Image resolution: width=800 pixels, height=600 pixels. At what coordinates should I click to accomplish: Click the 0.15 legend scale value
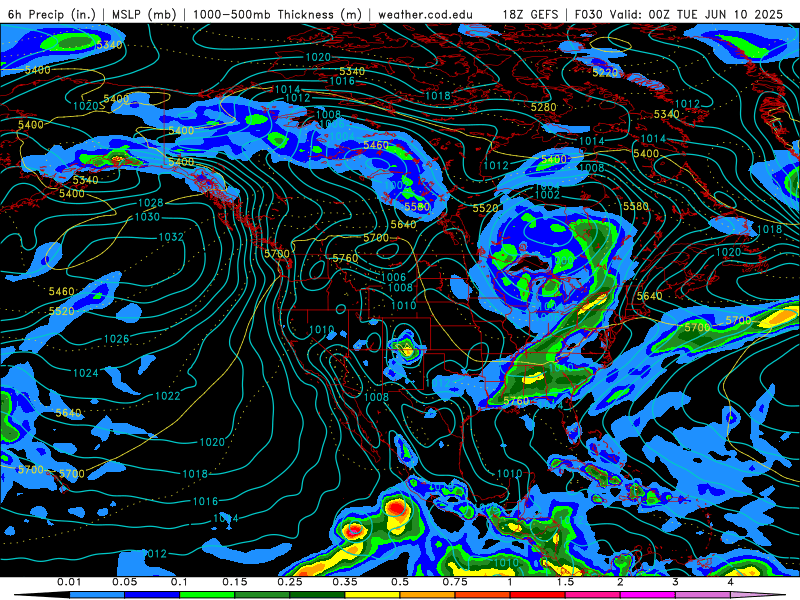[235, 582]
